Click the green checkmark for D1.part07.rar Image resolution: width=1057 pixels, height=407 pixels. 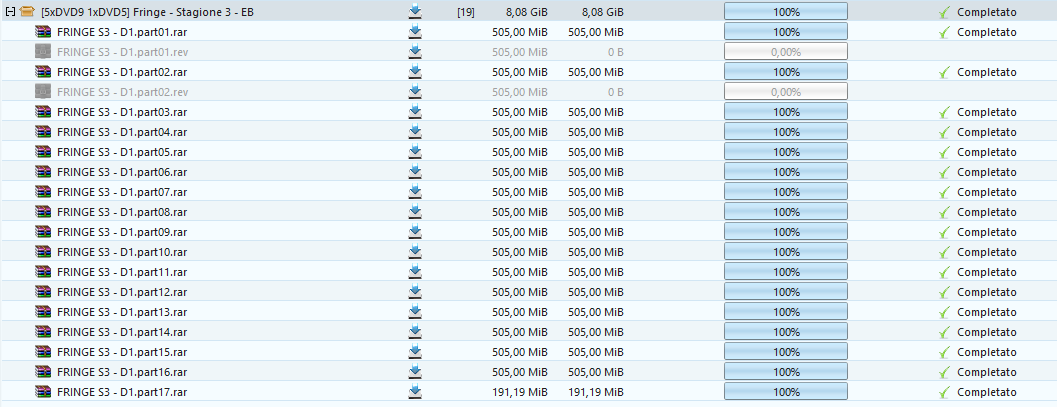click(x=944, y=192)
